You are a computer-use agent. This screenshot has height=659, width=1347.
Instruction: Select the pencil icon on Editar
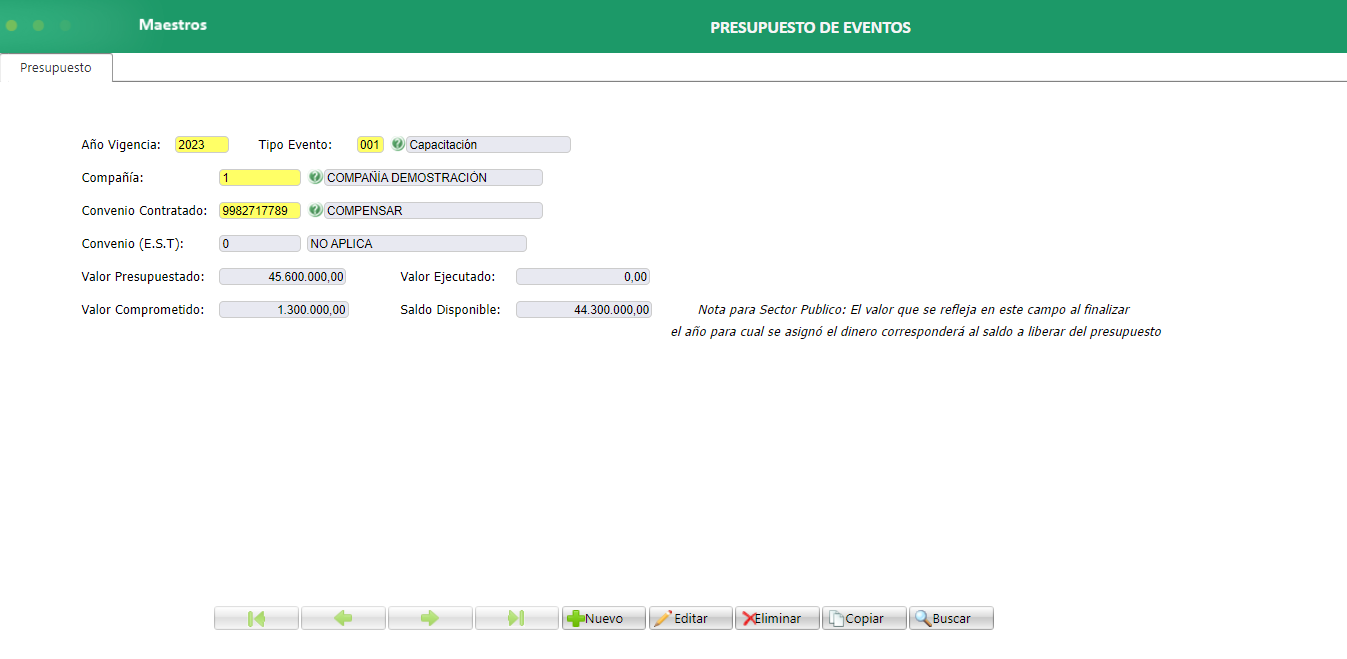click(x=664, y=617)
